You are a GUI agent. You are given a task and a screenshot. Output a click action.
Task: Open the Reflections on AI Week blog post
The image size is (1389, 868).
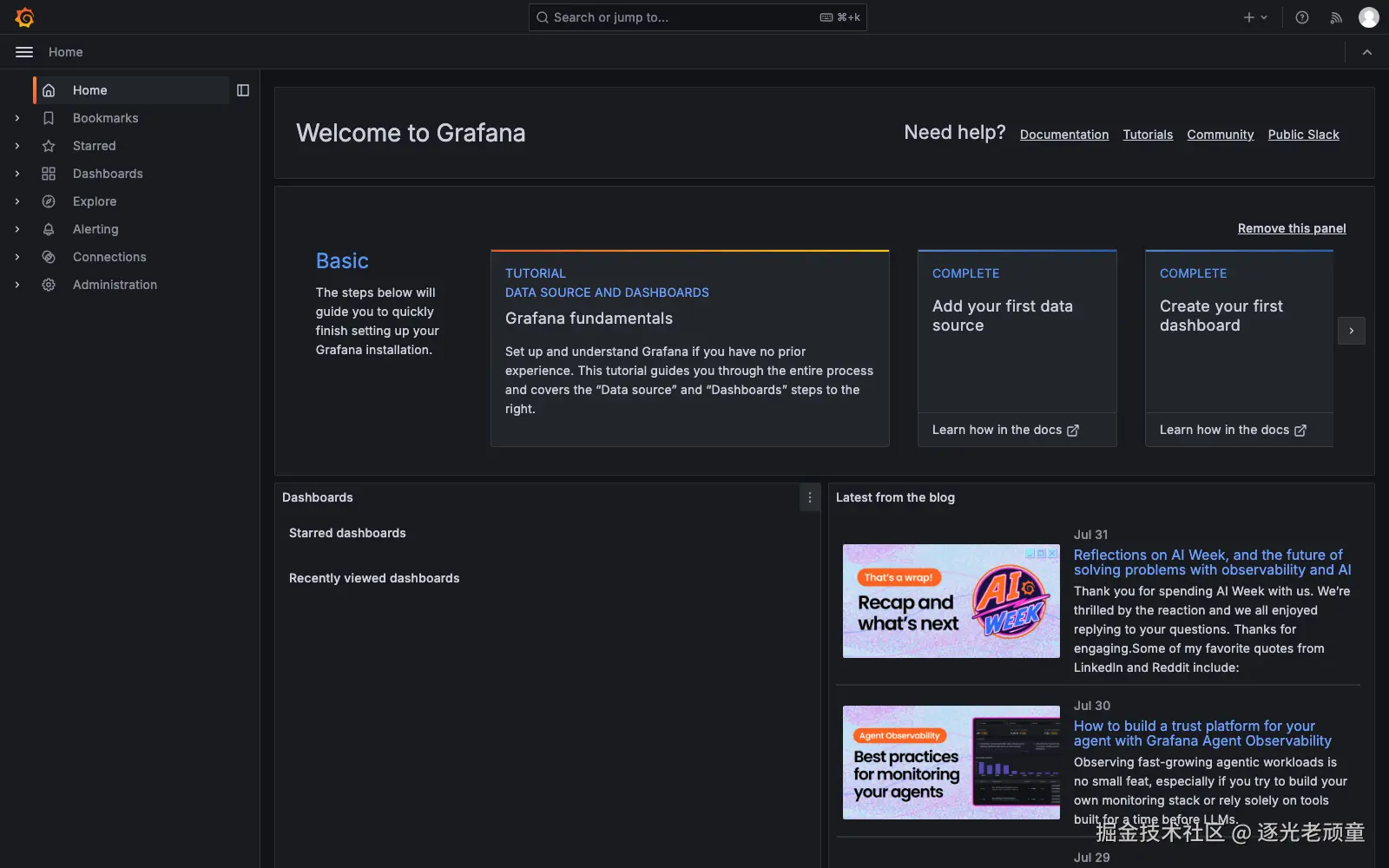click(1212, 562)
